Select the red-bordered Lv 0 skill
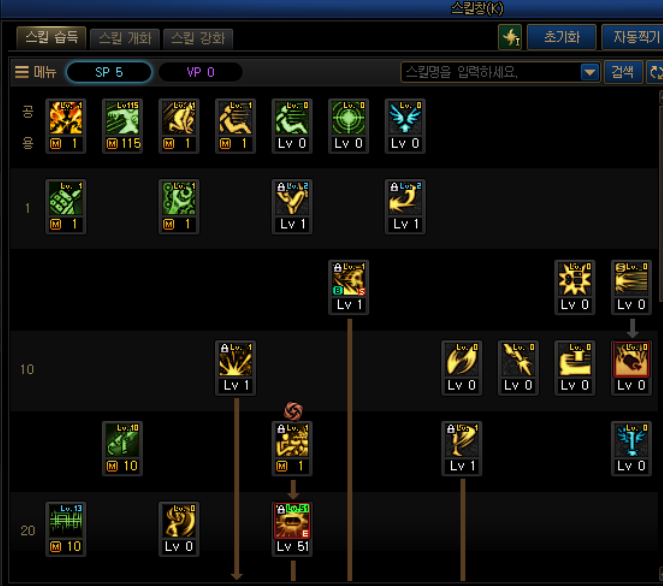 point(631,367)
